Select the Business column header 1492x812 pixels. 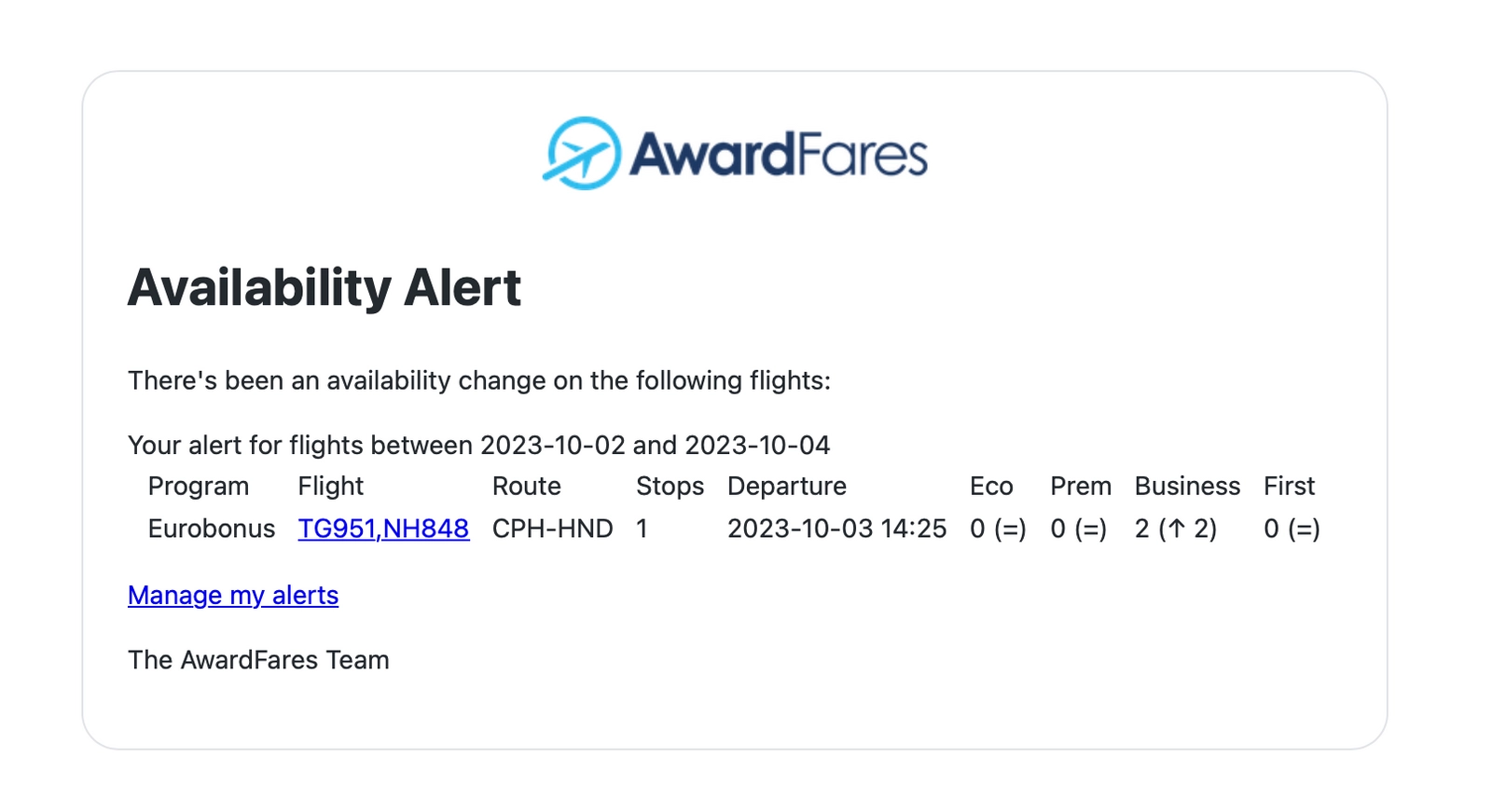click(1187, 486)
